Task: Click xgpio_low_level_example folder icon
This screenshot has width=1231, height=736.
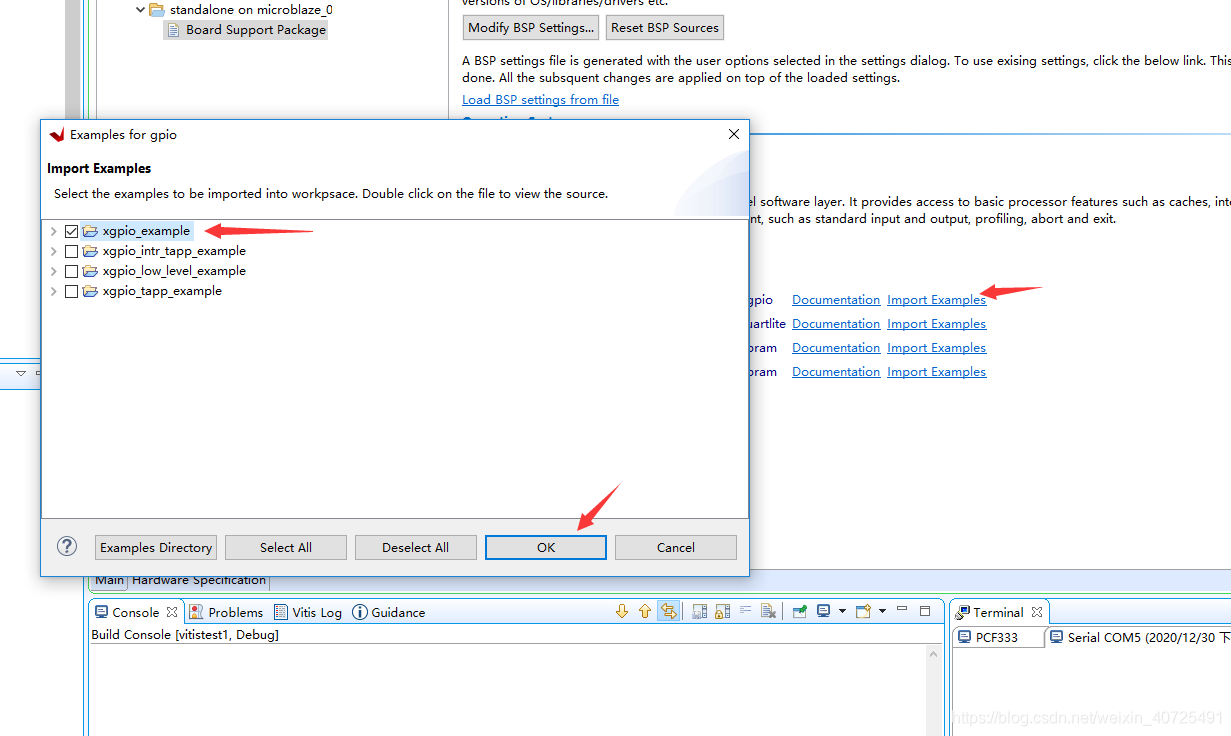Action: point(90,271)
